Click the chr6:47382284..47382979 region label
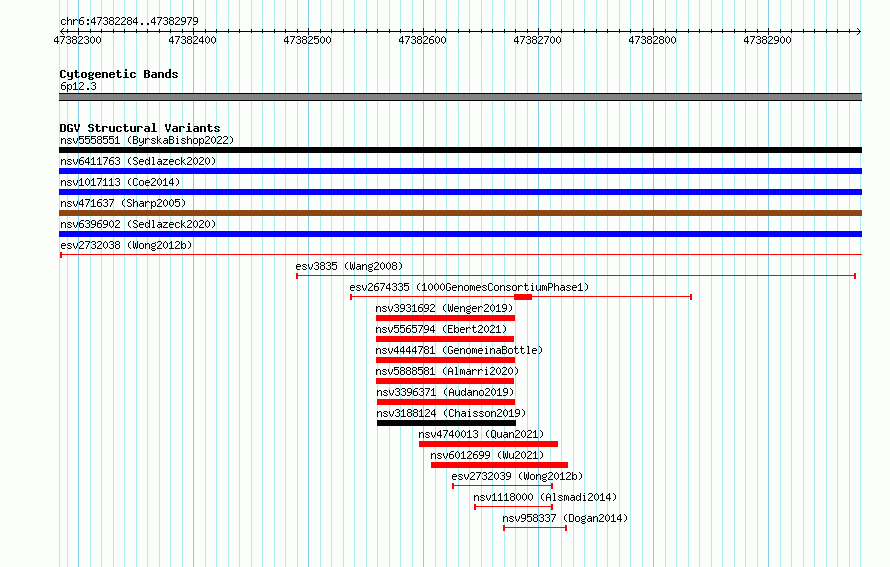This screenshot has height=567, width=890. (129, 22)
